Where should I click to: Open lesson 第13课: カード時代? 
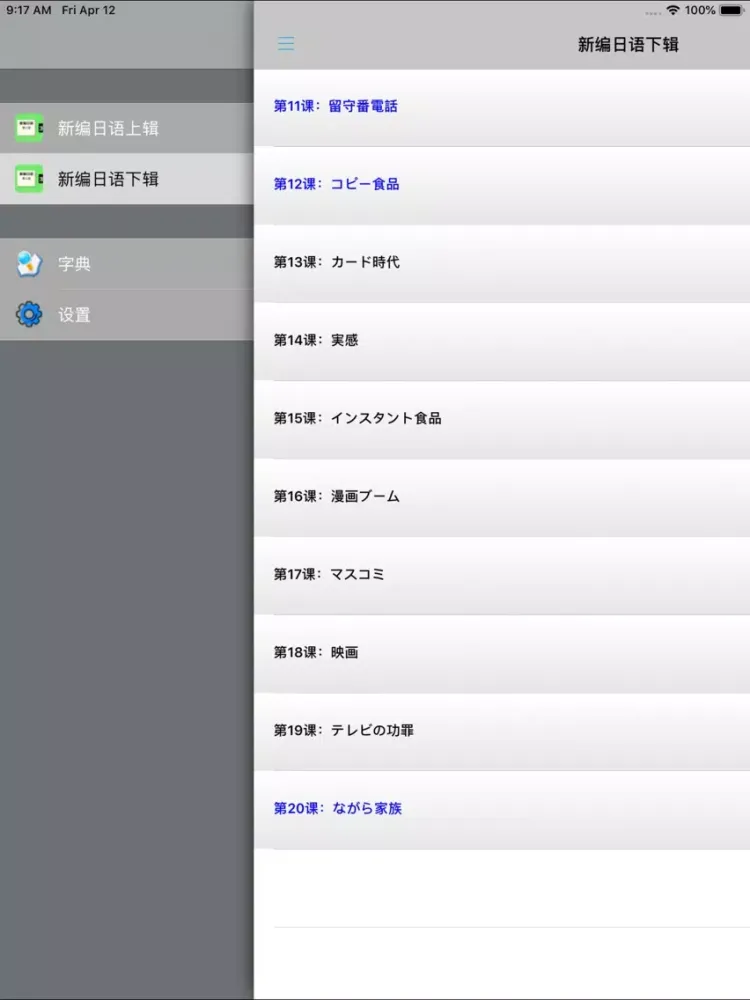click(x=502, y=263)
